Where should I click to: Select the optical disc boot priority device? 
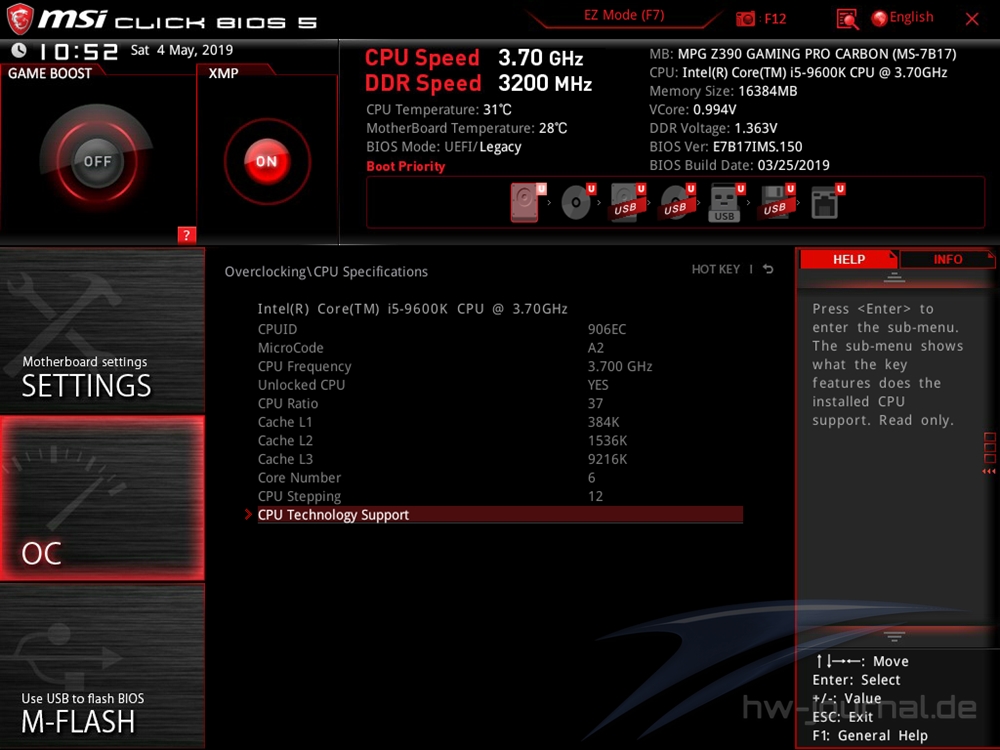577,202
